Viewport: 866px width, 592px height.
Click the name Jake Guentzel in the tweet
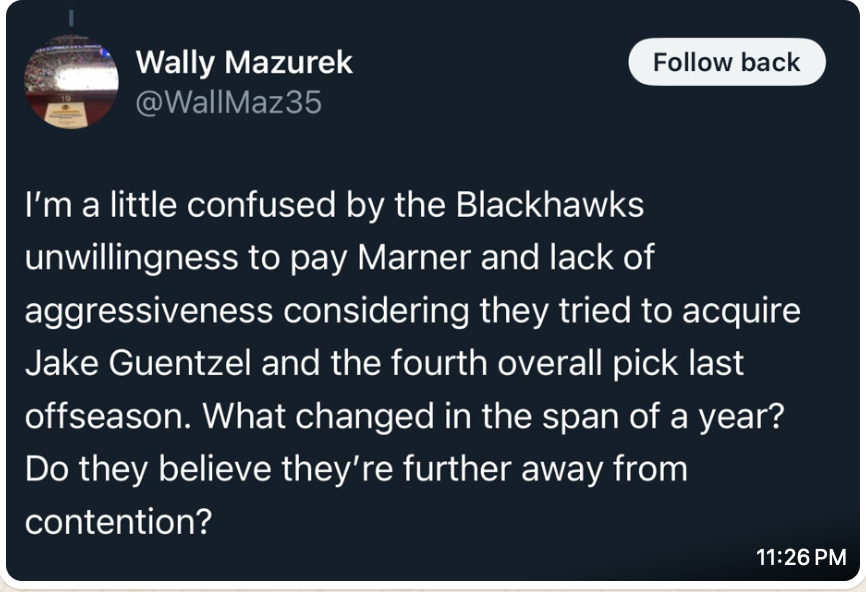(138, 363)
